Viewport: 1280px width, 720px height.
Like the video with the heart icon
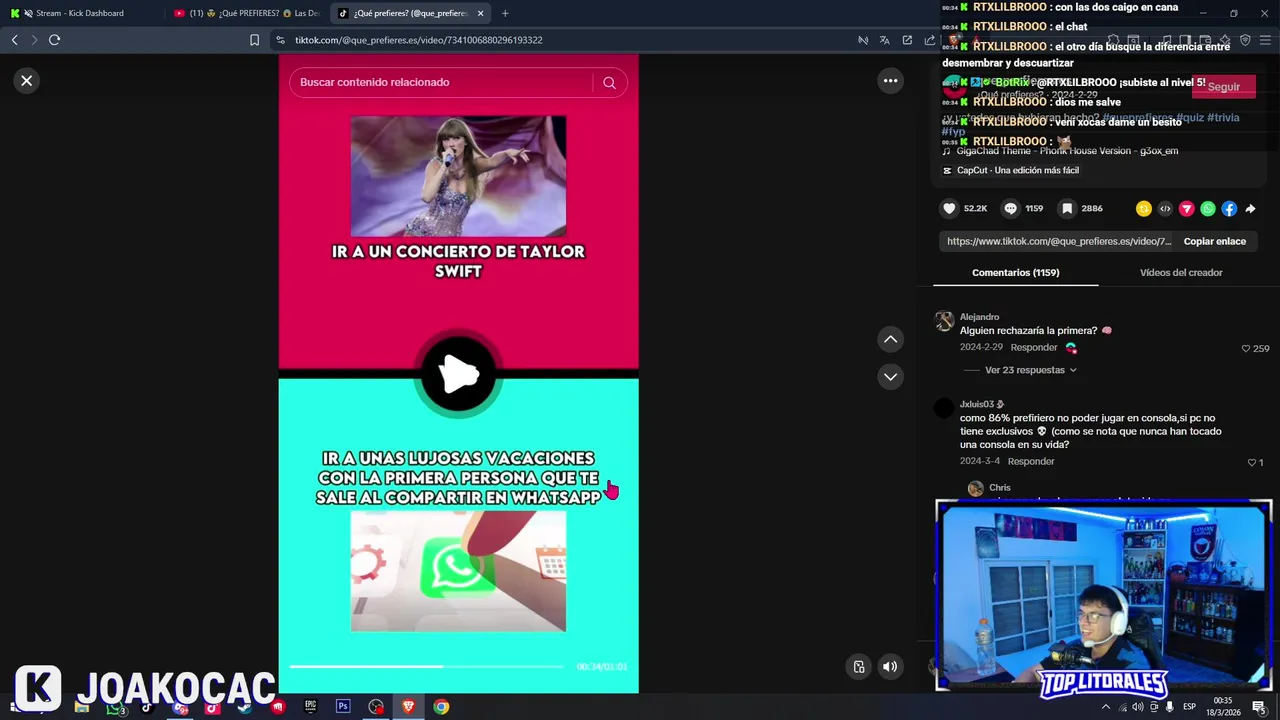point(949,209)
